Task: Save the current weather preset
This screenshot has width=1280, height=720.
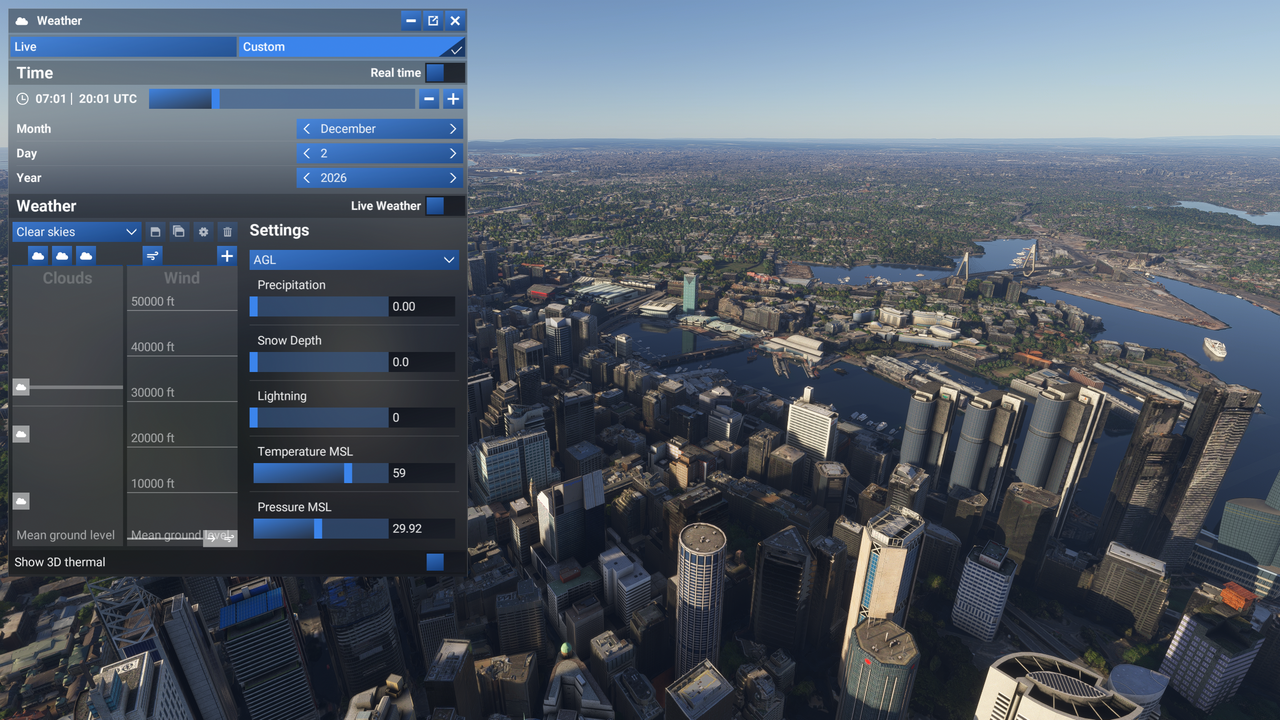Action: pos(156,231)
